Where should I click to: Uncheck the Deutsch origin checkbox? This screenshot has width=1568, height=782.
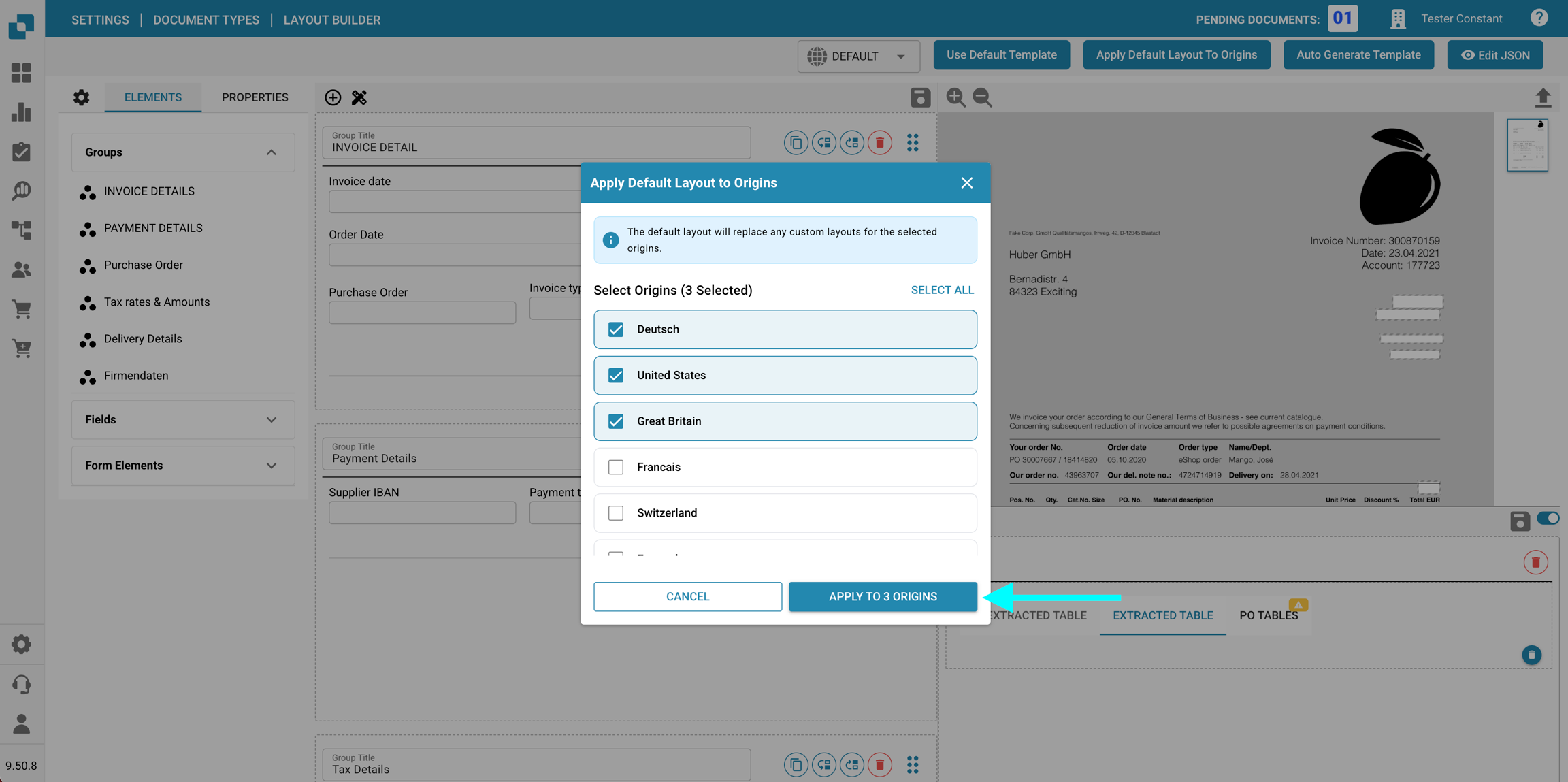click(x=616, y=329)
